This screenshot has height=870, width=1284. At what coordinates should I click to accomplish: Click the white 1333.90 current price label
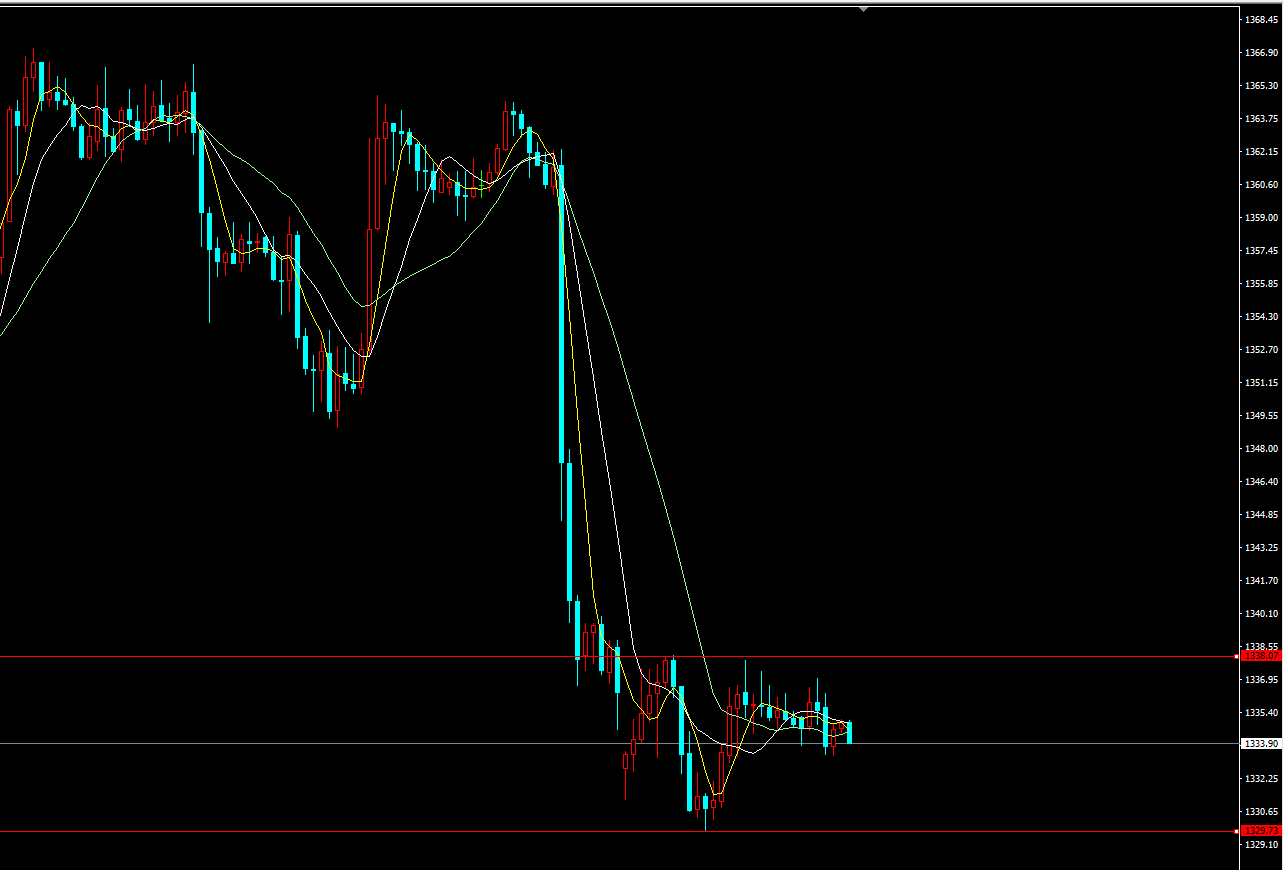click(1260, 744)
